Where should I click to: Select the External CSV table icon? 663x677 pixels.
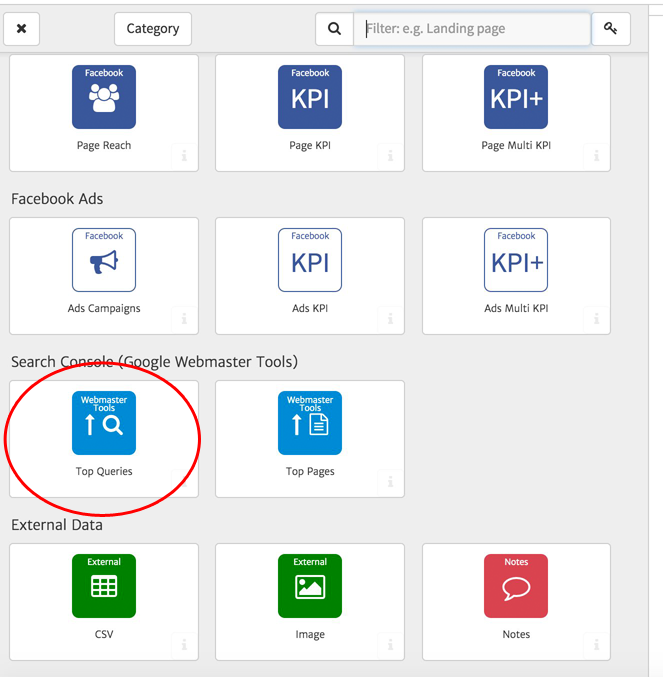pos(104,586)
